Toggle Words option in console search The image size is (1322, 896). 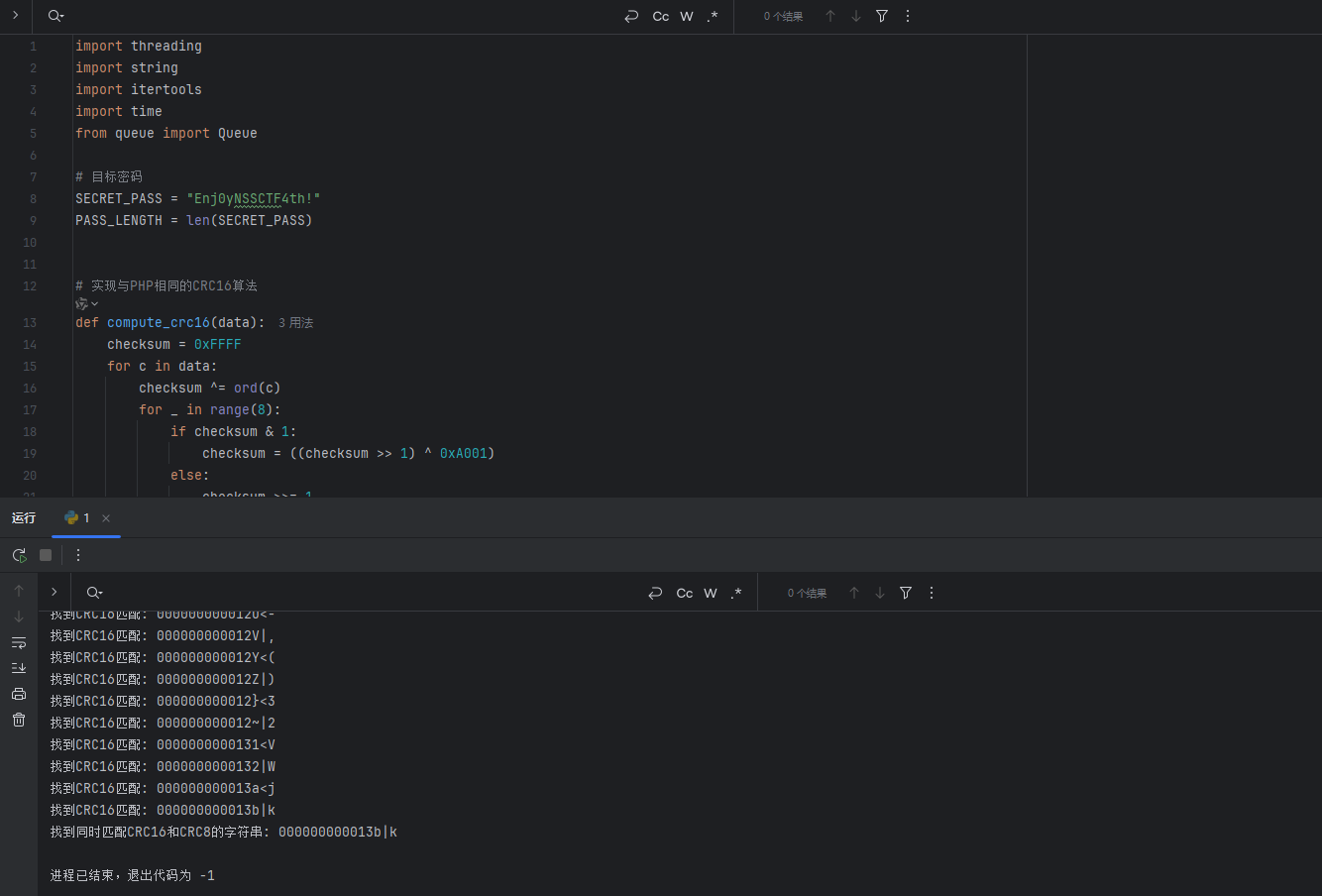[x=711, y=593]
